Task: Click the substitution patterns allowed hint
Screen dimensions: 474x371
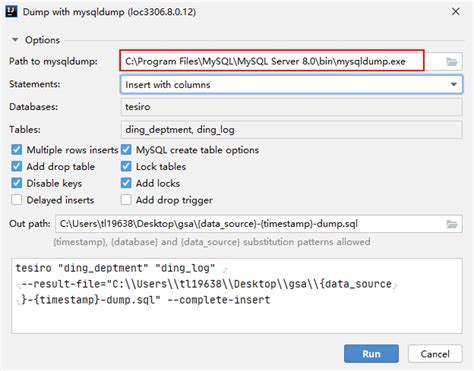Action: pyautogui.click(x=212, y=242)
